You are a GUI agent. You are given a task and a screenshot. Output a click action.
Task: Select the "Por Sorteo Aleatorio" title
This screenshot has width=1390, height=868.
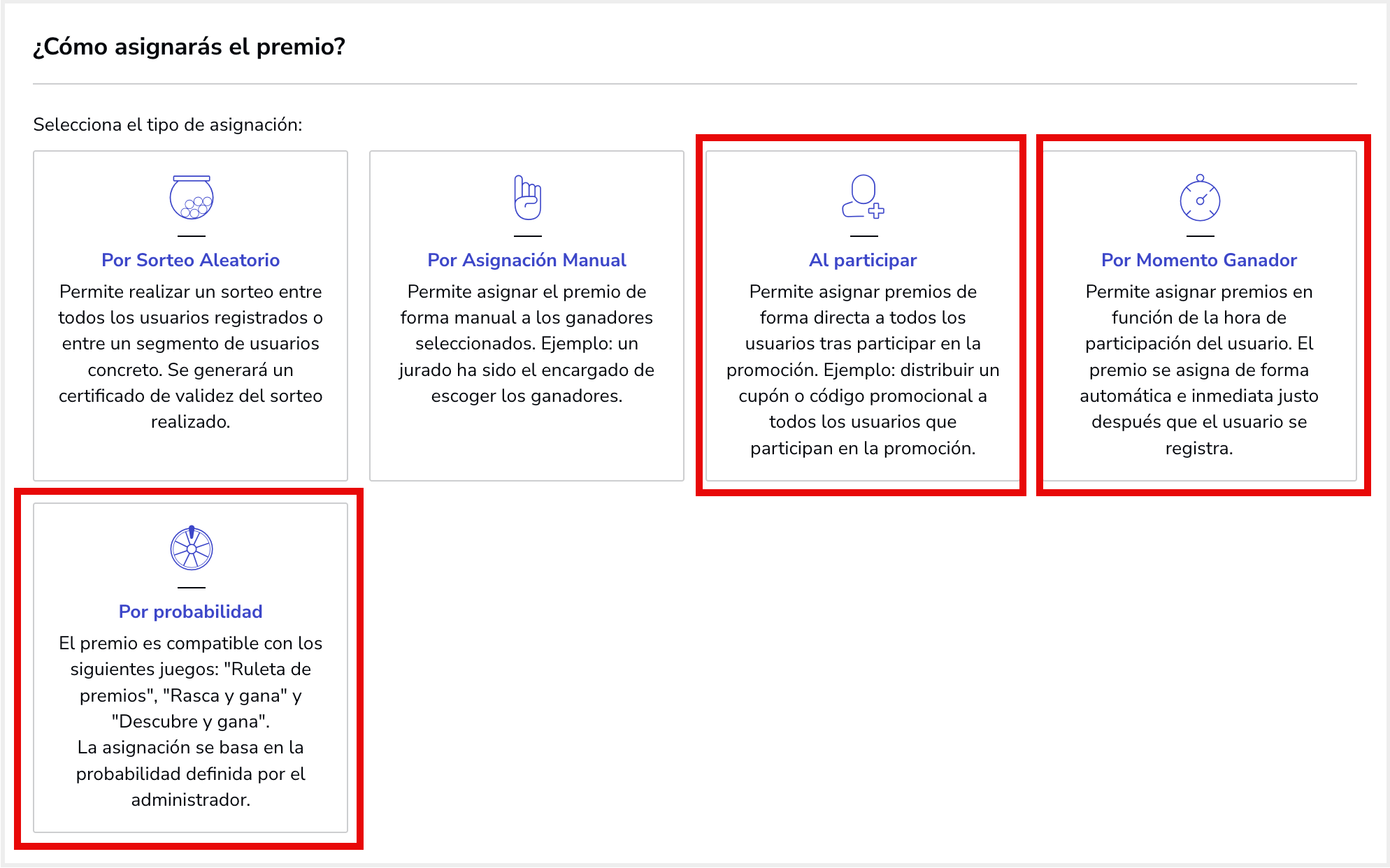190,260
